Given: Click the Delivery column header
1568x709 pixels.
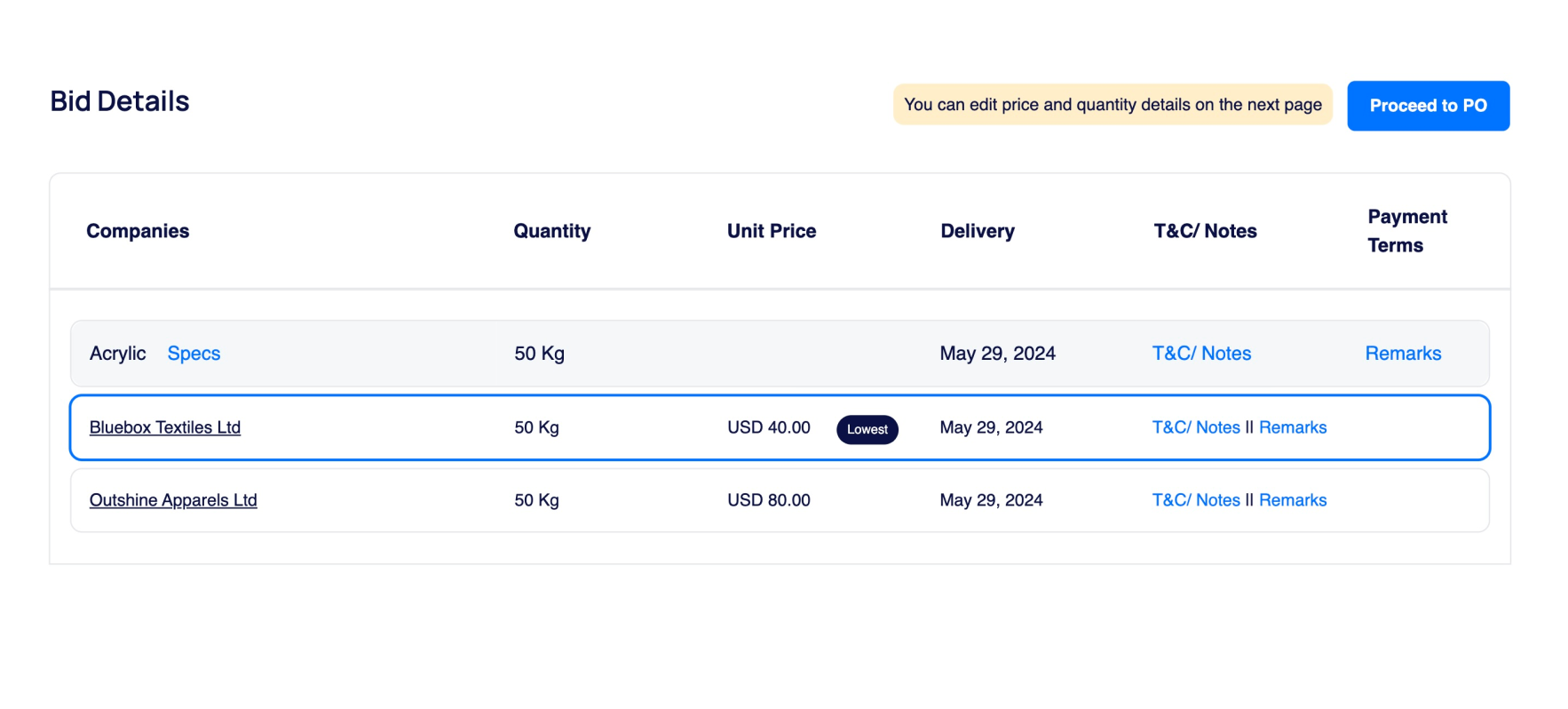Looking at the screenshot, I should point(978,231).
